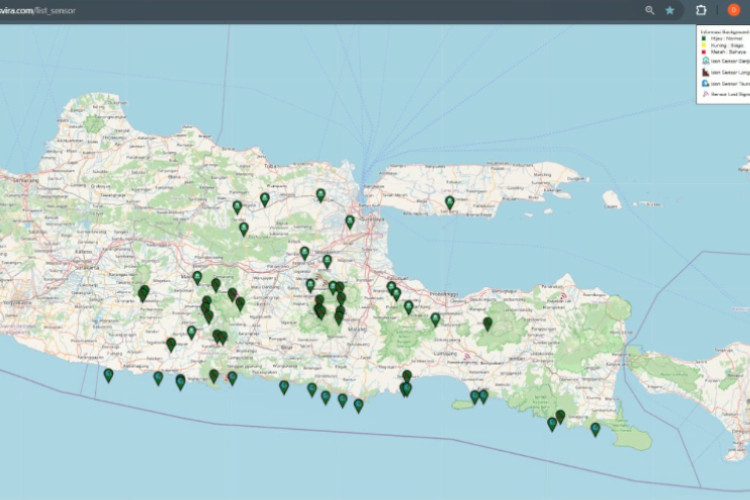The height and width of the screenshot is (500, 750).
Task: Click the Hijau : Normal legend text
Action: pyautogui.click(x=724, y=36)
